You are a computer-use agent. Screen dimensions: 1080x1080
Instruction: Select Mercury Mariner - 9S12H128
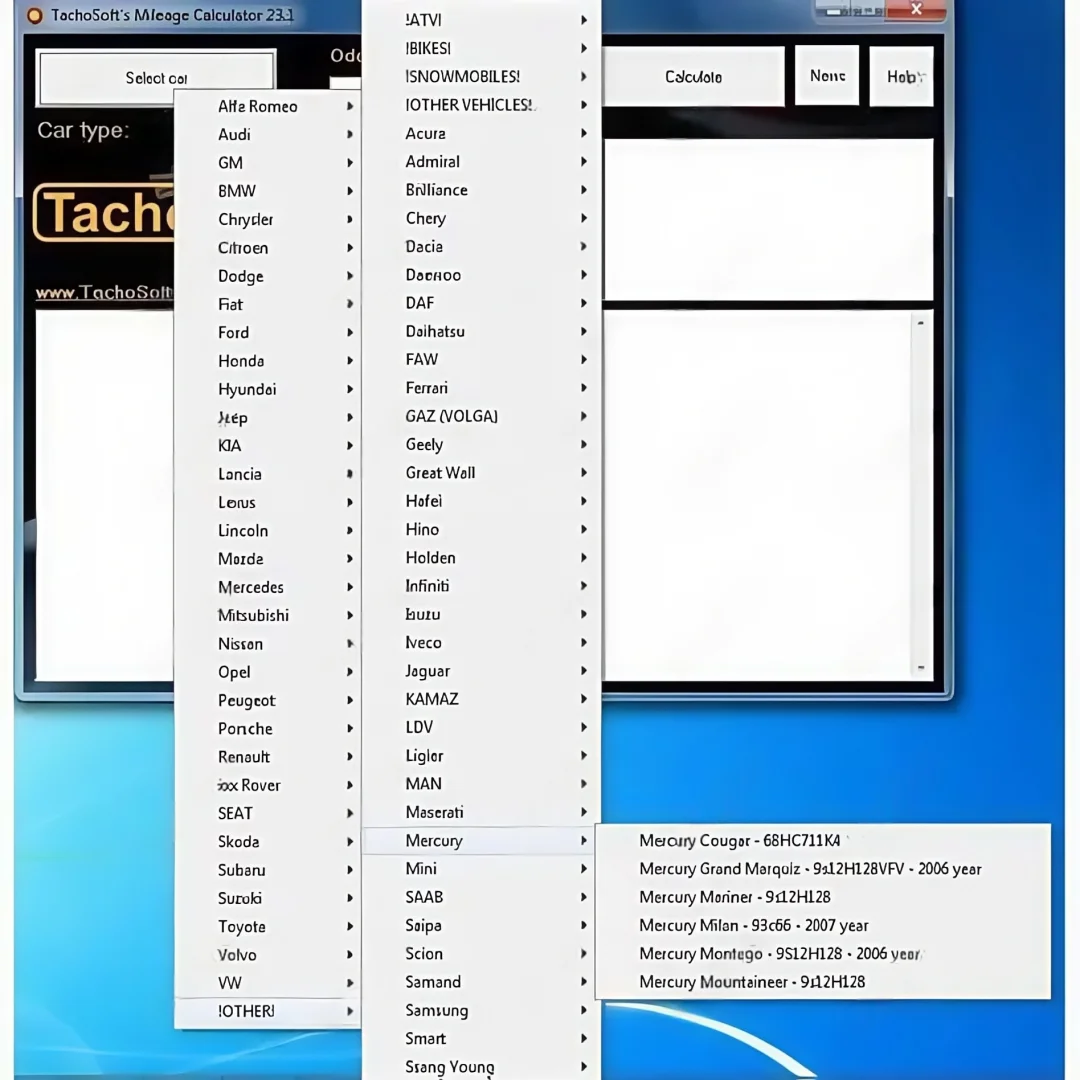point(822,897)
